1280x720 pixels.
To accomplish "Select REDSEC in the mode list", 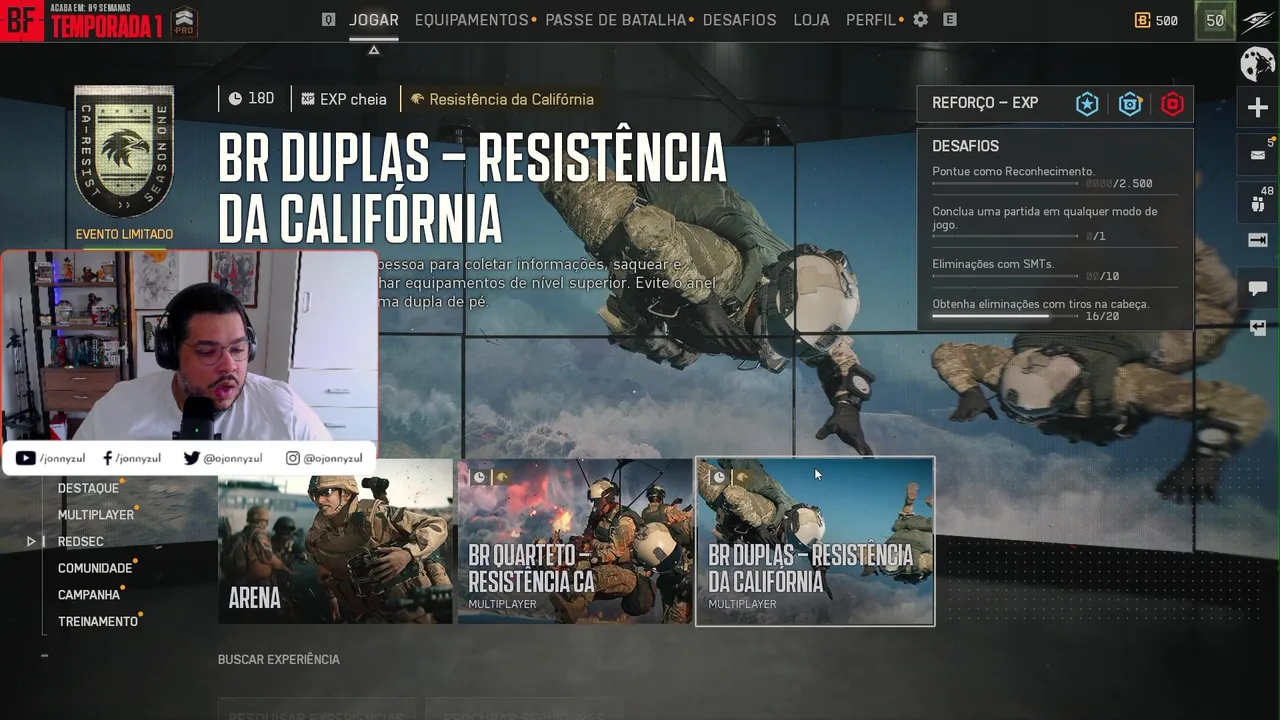I will tap(81, 541).
